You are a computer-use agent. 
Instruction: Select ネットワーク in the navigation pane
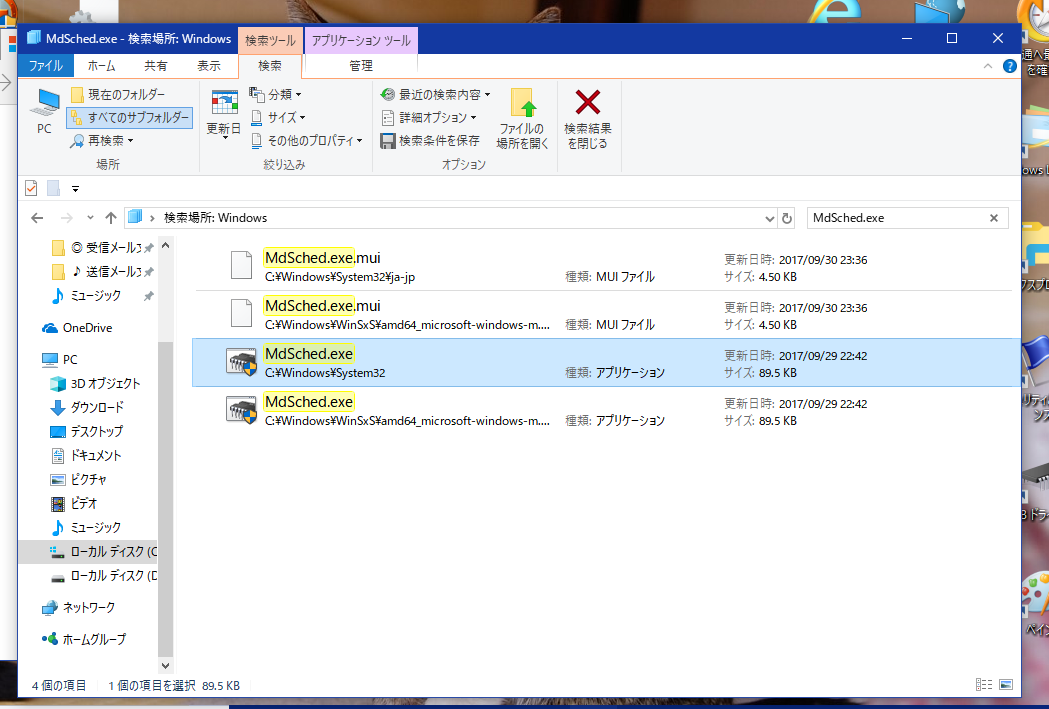pyautogui.click(x=78, y=608)
